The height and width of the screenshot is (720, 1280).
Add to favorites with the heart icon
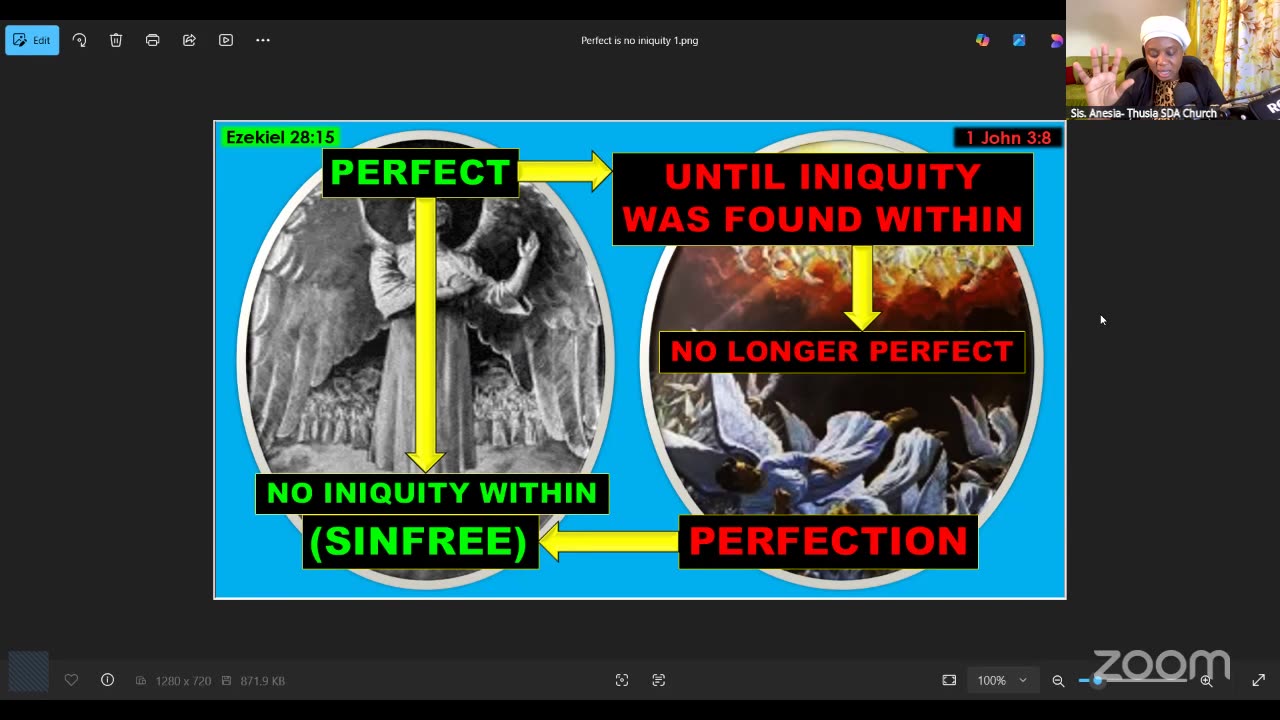click(x=71, y=680)
